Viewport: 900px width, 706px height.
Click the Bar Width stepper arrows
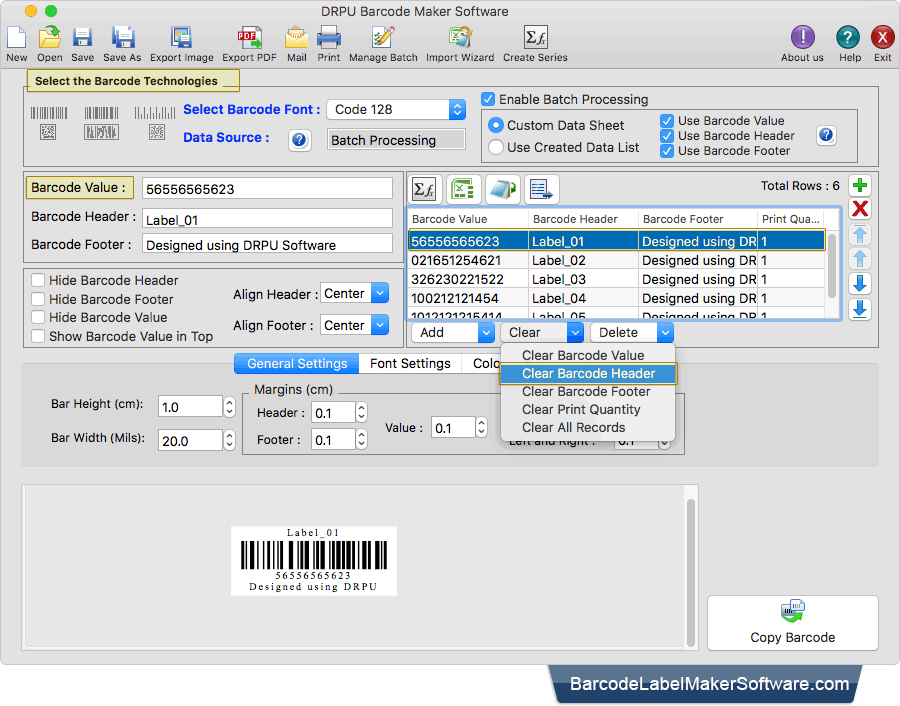click(x=230, y=440)
